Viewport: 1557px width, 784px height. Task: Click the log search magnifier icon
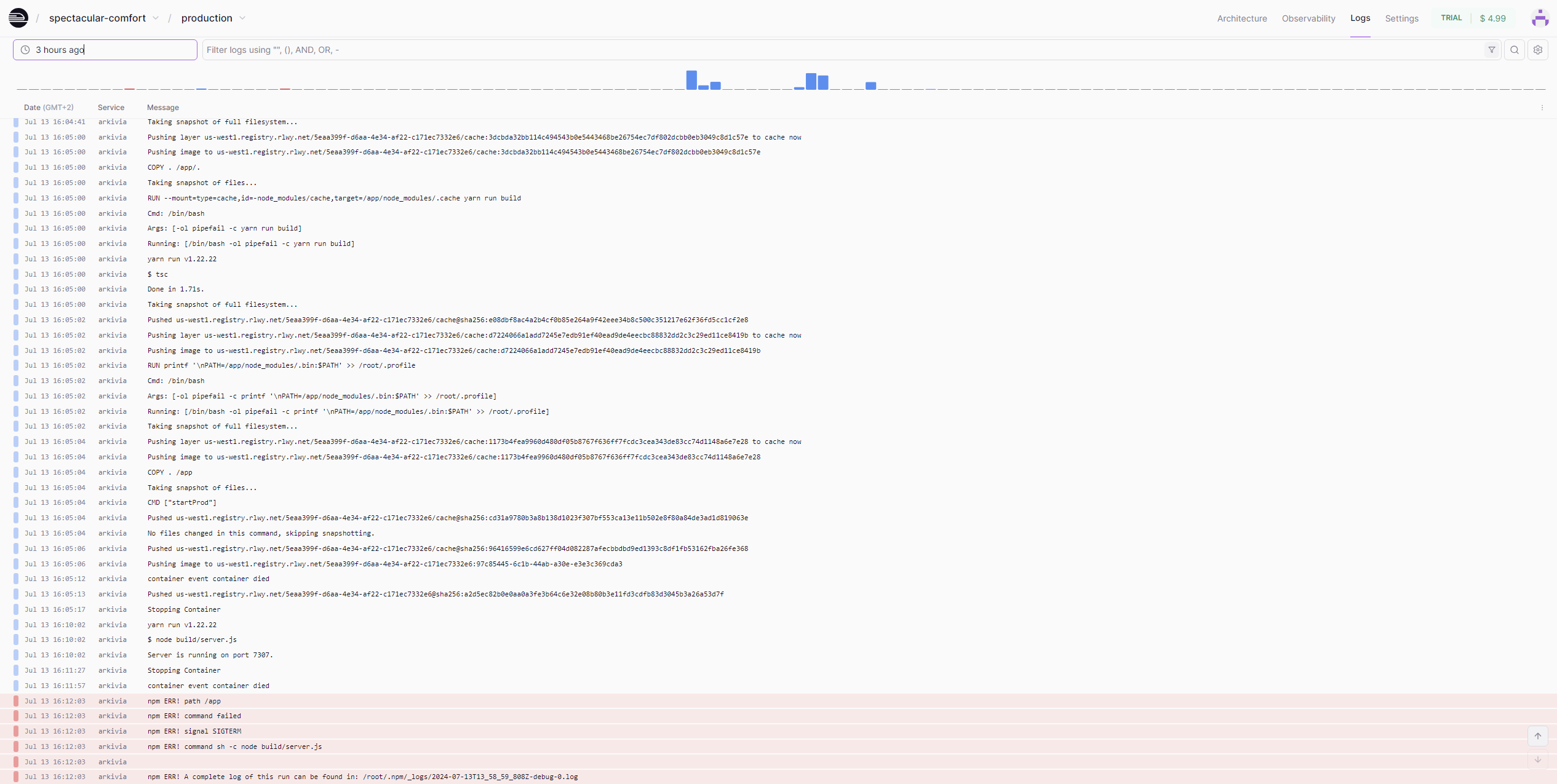1515,50
